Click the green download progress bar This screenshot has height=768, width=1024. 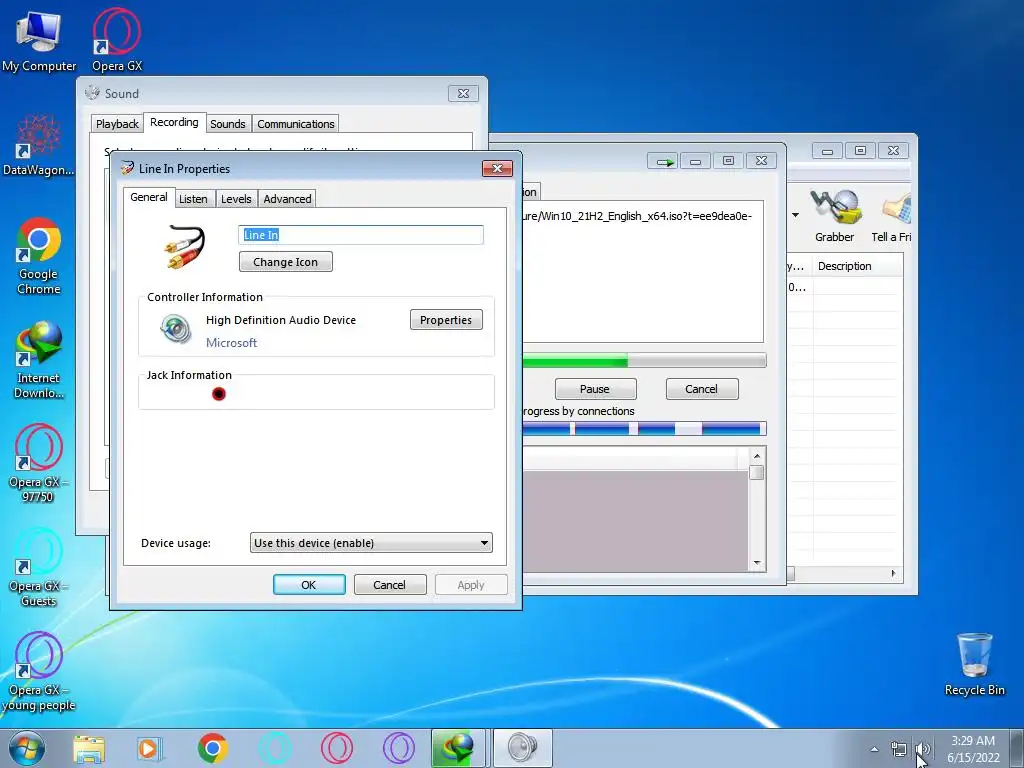[x=644, y=360]
